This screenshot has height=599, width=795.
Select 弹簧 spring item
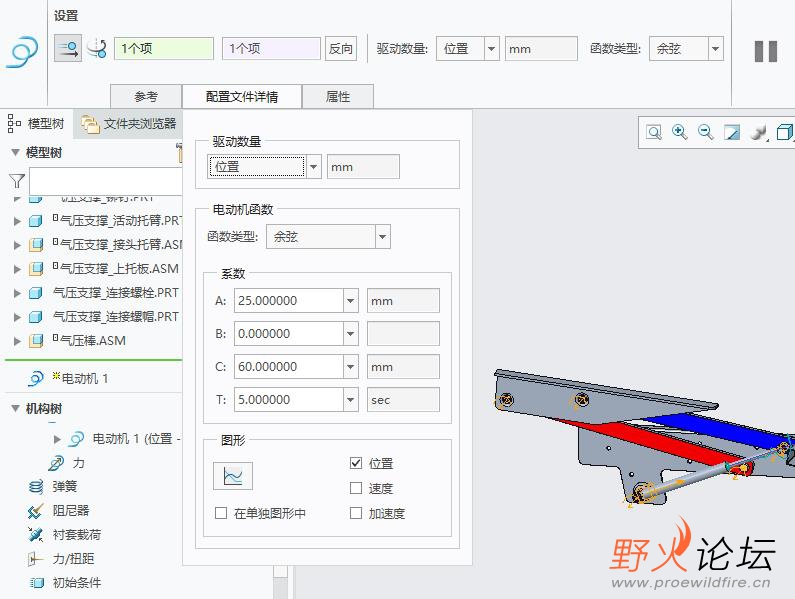(64, 486)
